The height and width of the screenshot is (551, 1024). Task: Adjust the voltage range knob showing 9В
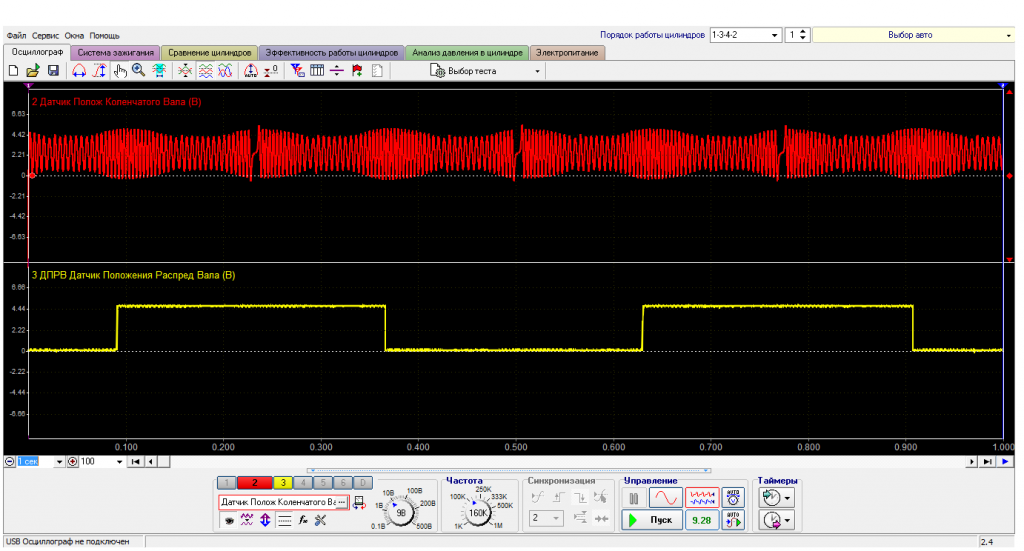(x=401, y=512)
